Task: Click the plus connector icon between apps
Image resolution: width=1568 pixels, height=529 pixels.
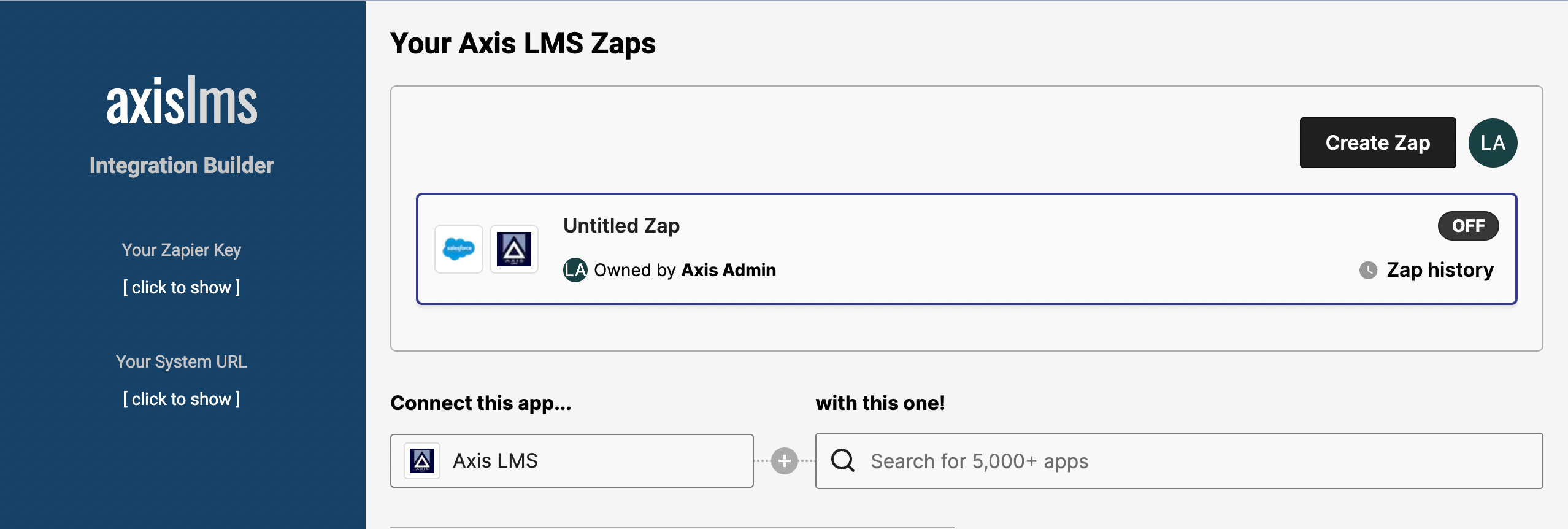Action: coord(784,461)
